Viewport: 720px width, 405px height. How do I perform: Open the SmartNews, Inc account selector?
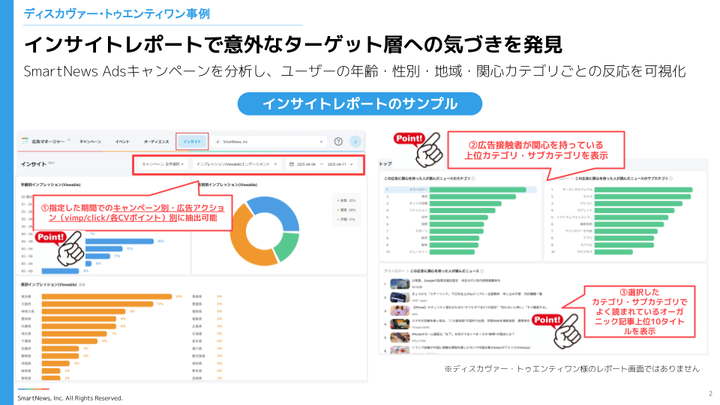[270, 142]
